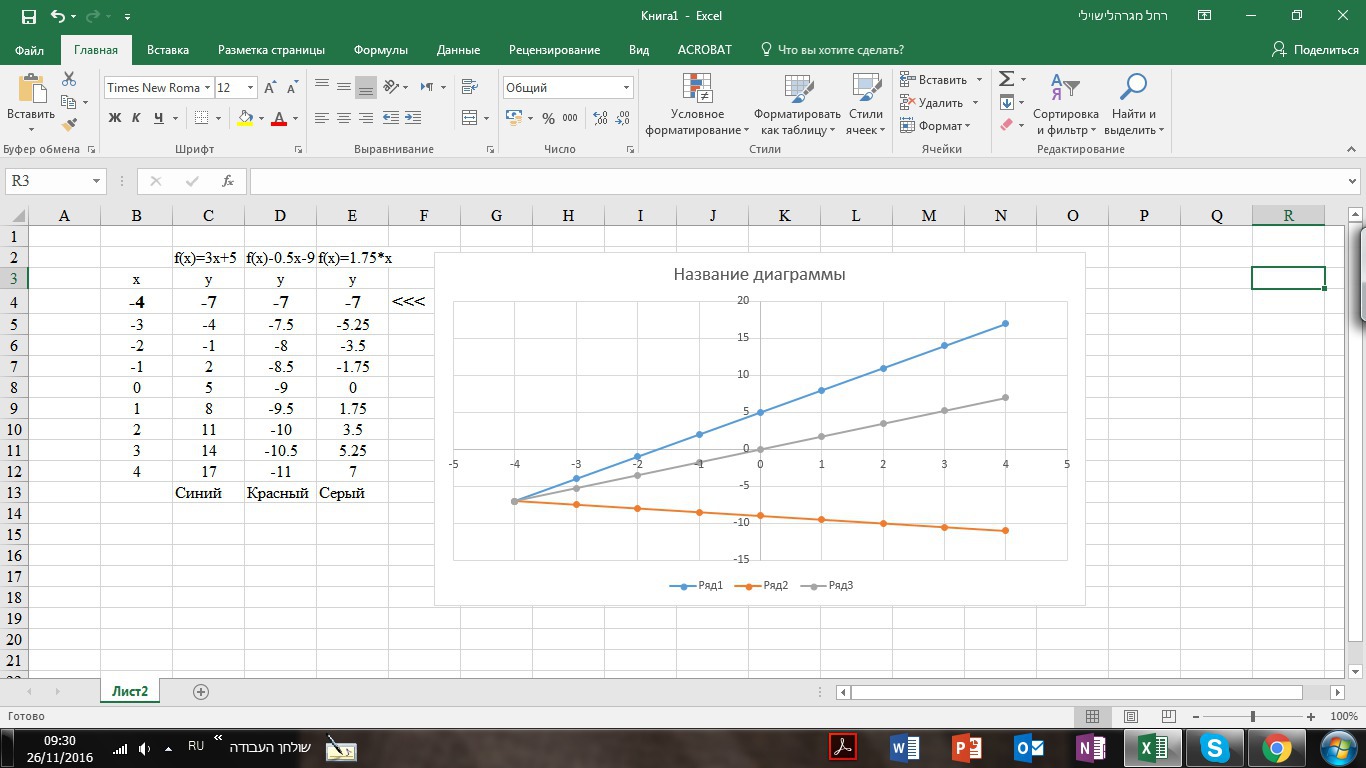Click the Cut scissors icon
The width and height of the screenshot is (1366, 768).
[69, 79]
